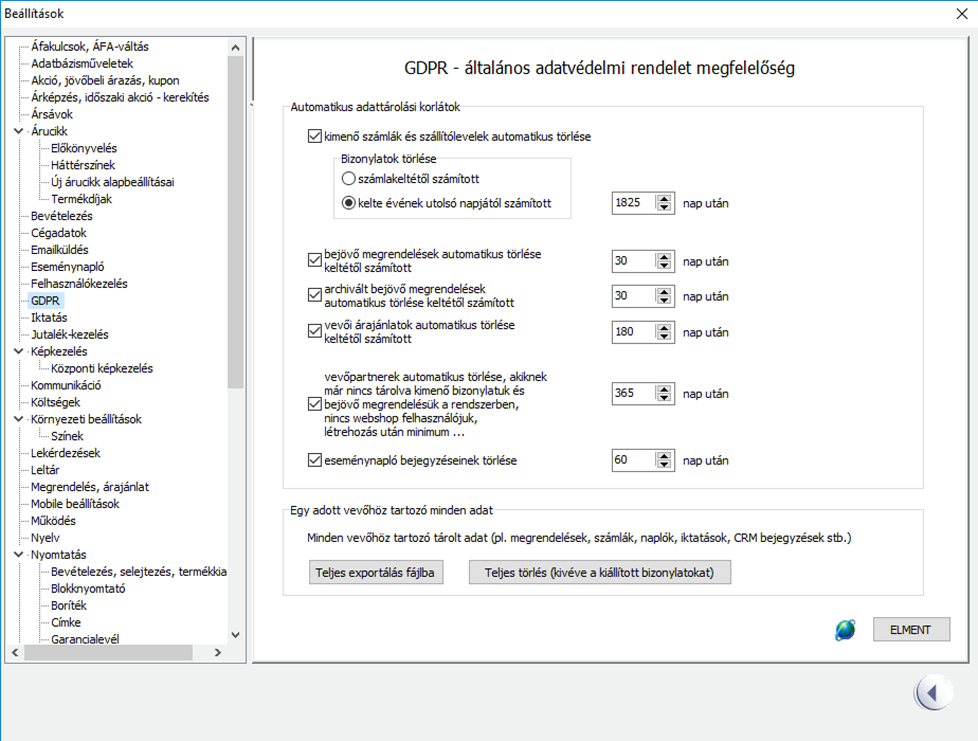Click horizontal scrollbar right arrow in tree
The width and height of the screenshot is (978, 741).
point(218,652)
